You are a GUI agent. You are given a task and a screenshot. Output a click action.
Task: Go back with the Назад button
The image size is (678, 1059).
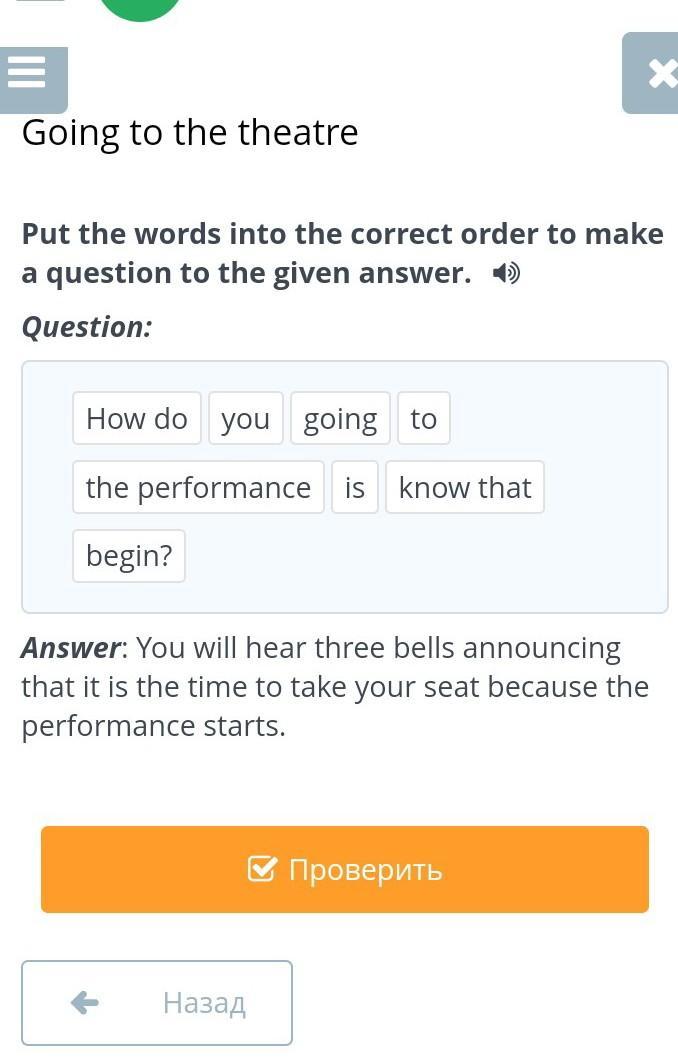pyautogui.click(x=157, y=1003)
